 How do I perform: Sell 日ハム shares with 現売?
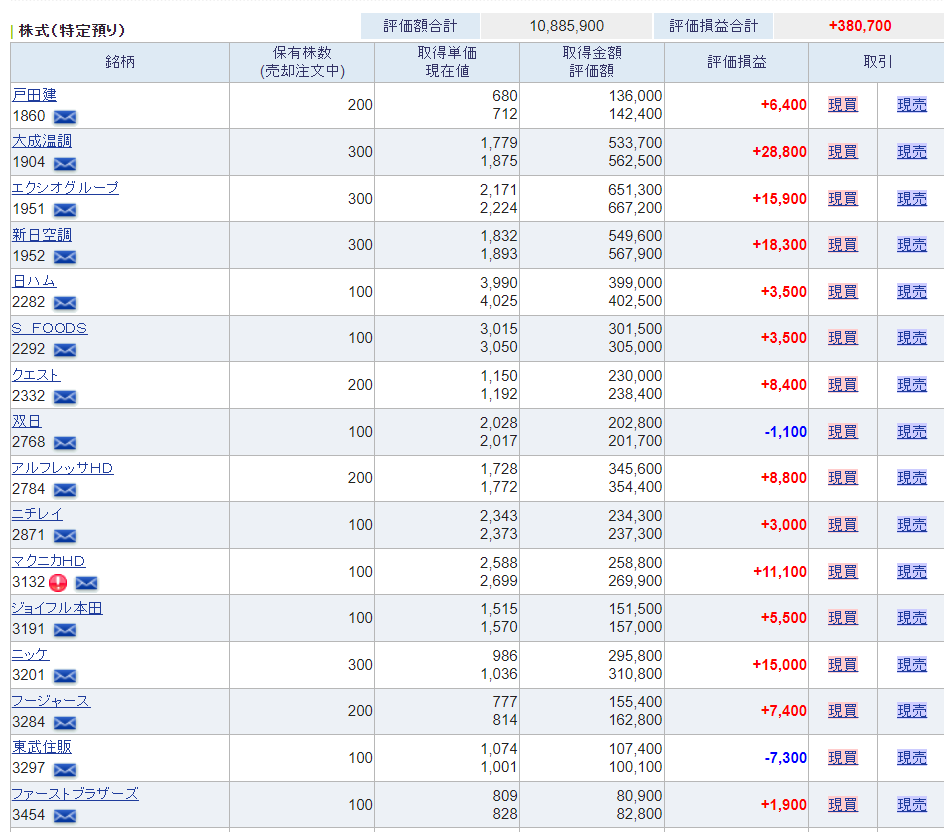[912, 292]
